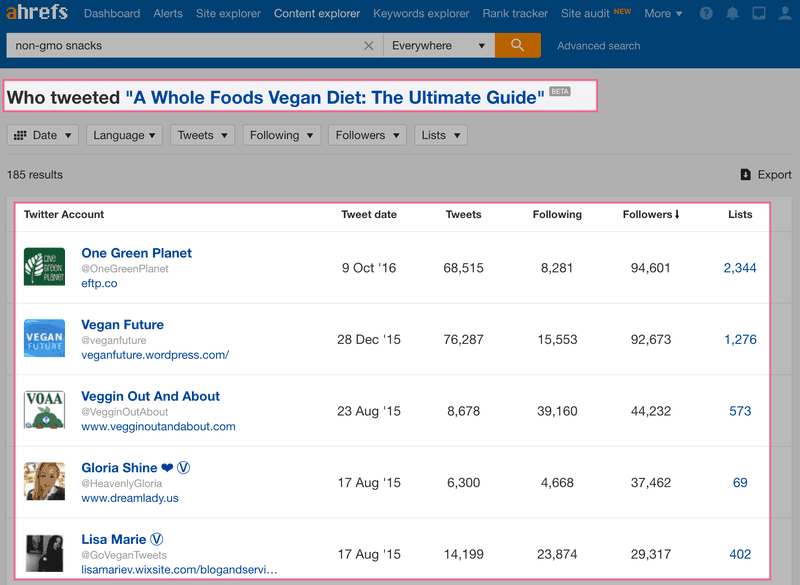
Task: Sort by Followers column header
Action: pos(651,214)
